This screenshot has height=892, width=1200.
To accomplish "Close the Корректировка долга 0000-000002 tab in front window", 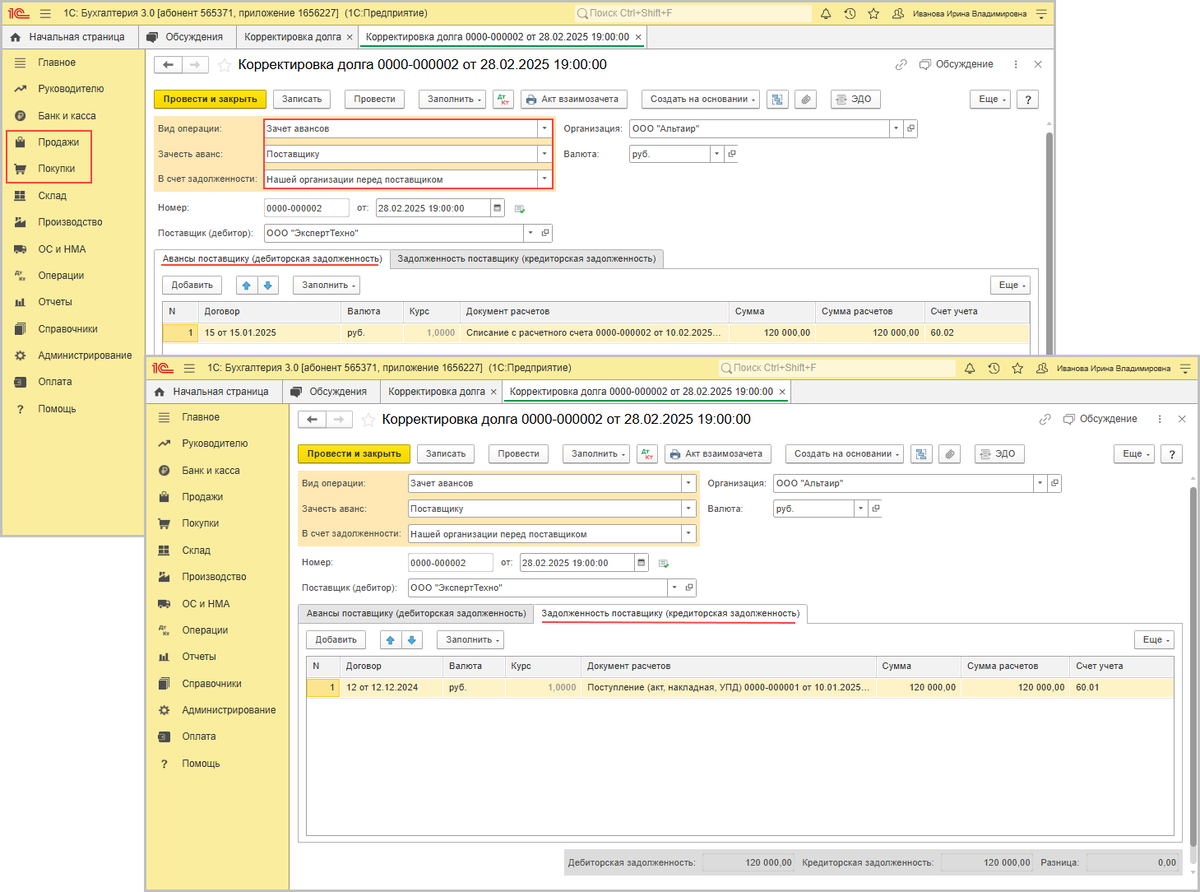I will [x=782, y=391].
